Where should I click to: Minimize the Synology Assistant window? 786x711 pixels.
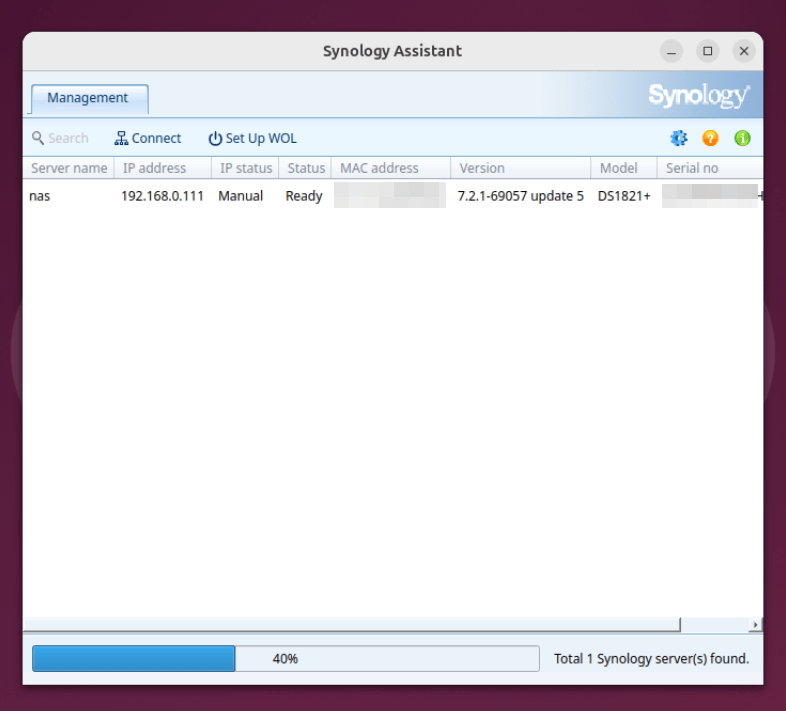coord(671,51)
